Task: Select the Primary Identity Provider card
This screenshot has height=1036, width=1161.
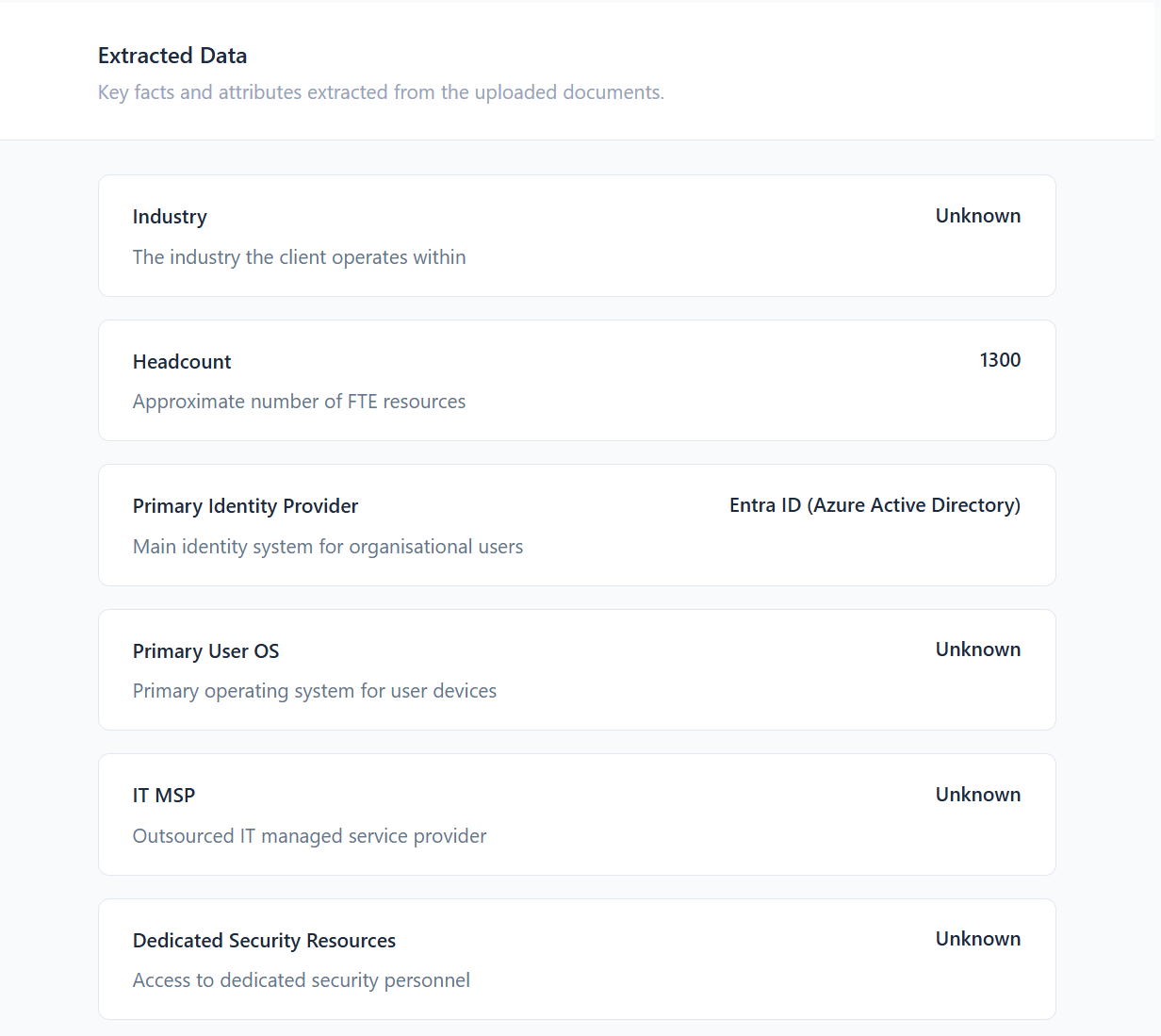Action: click(x=577, y=525)
